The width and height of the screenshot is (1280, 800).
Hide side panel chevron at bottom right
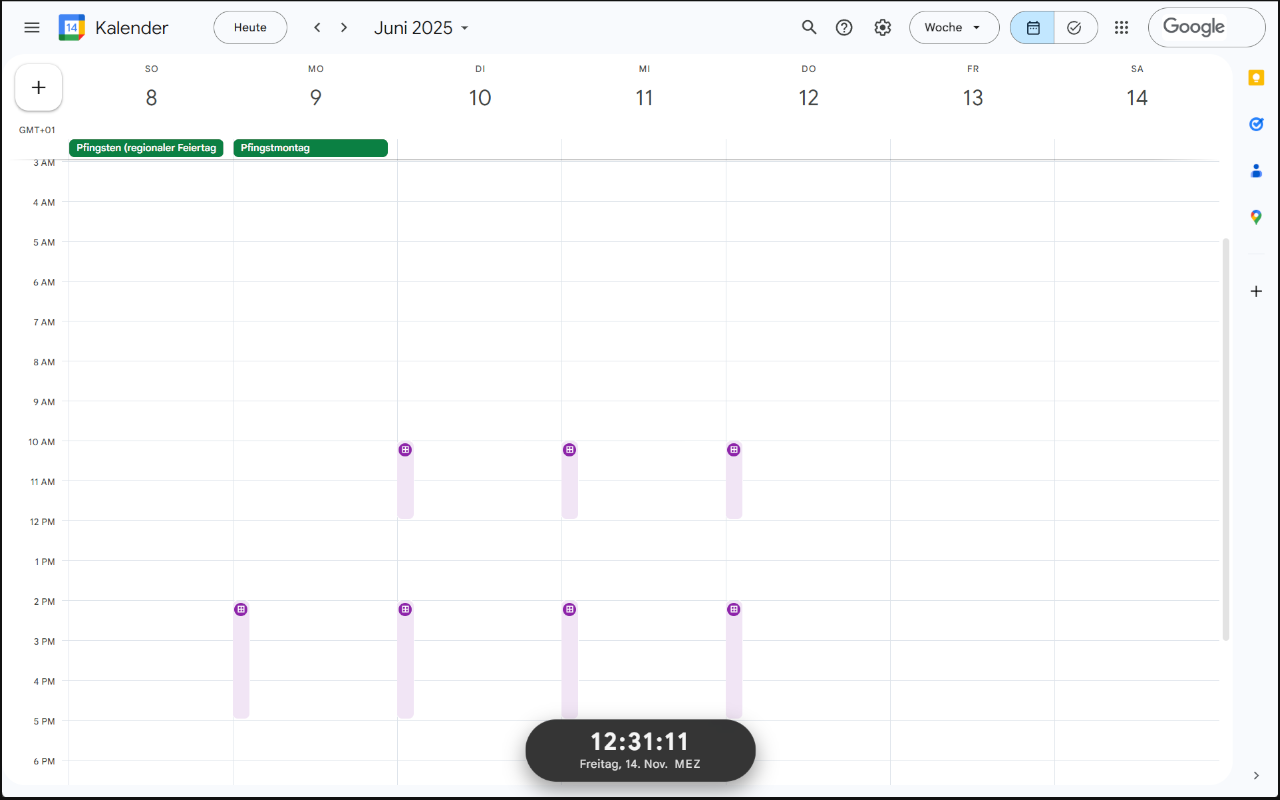1256,776
